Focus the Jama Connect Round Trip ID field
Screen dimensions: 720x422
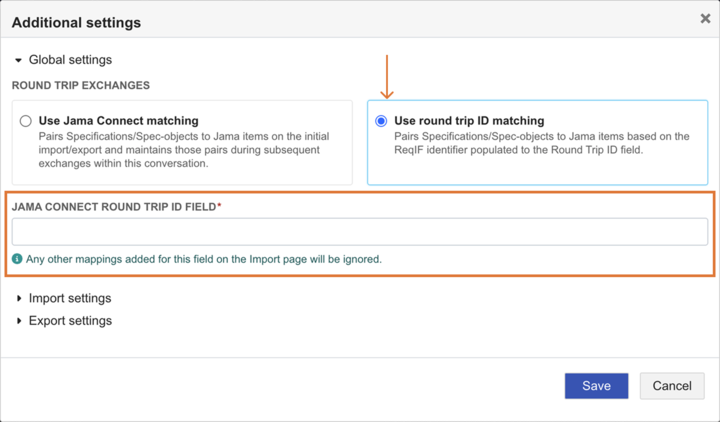[359, 232]
